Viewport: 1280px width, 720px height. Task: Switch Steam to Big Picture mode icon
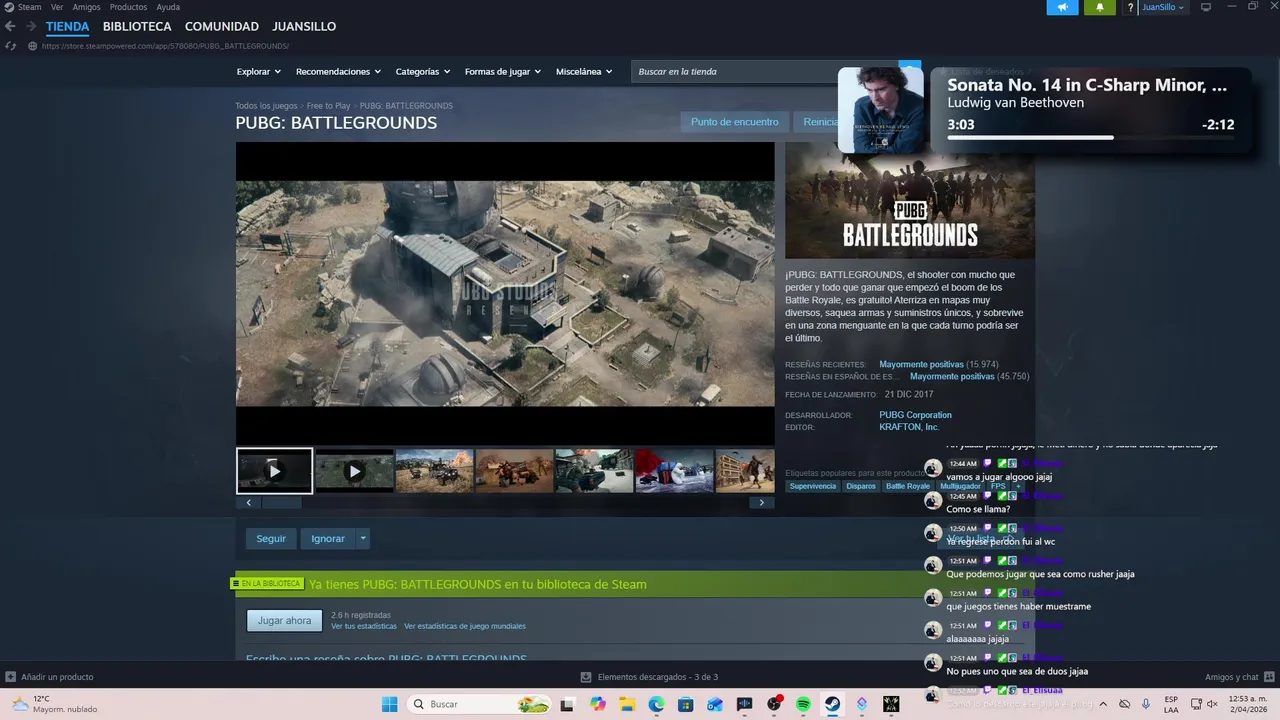[1206, 7]
